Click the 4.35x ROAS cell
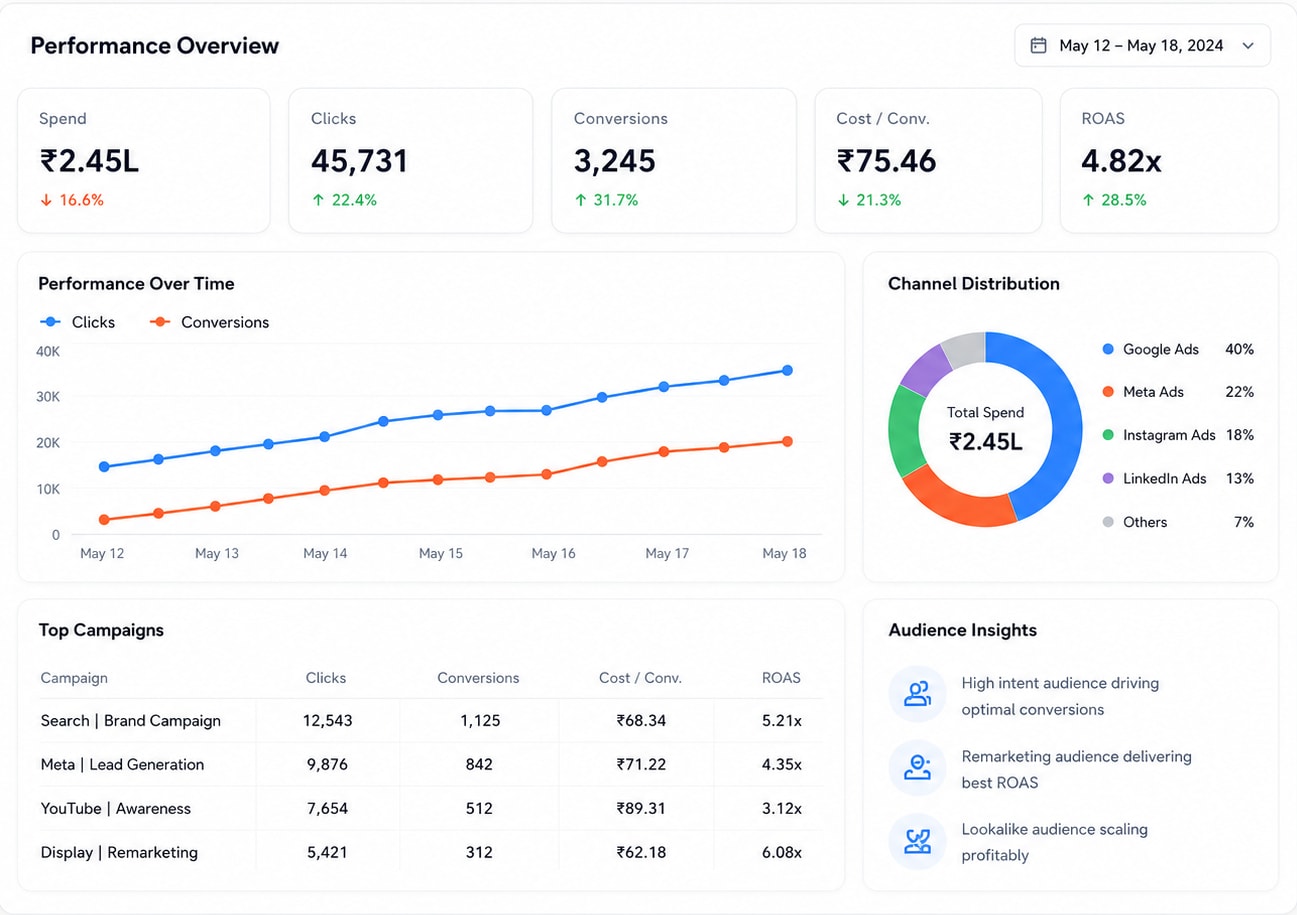Viewport: 1297px width, 915px height. (781, 765)
